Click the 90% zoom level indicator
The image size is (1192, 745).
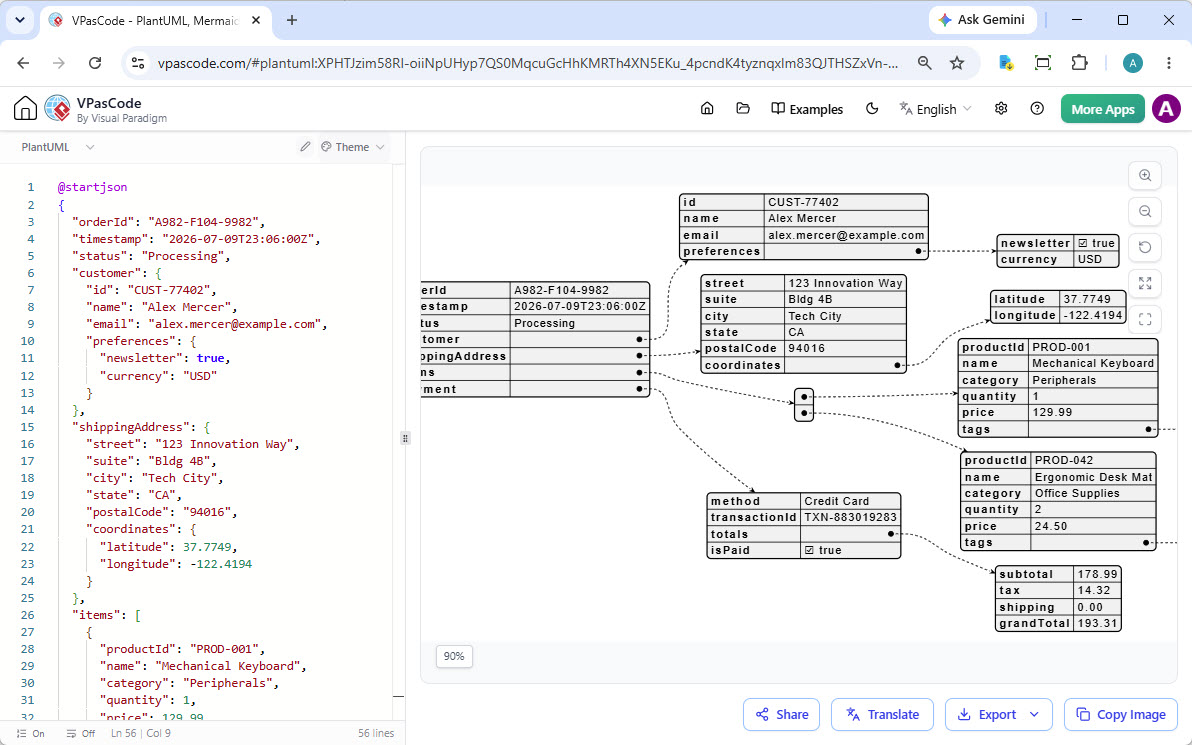(x=454, y=656)
